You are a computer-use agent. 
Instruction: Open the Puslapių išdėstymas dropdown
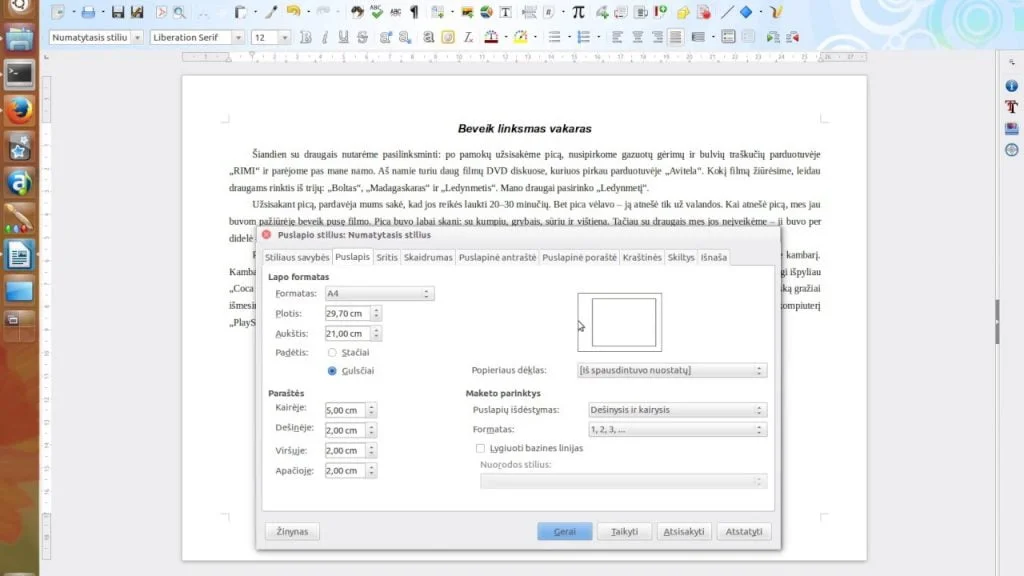point(677,409)
